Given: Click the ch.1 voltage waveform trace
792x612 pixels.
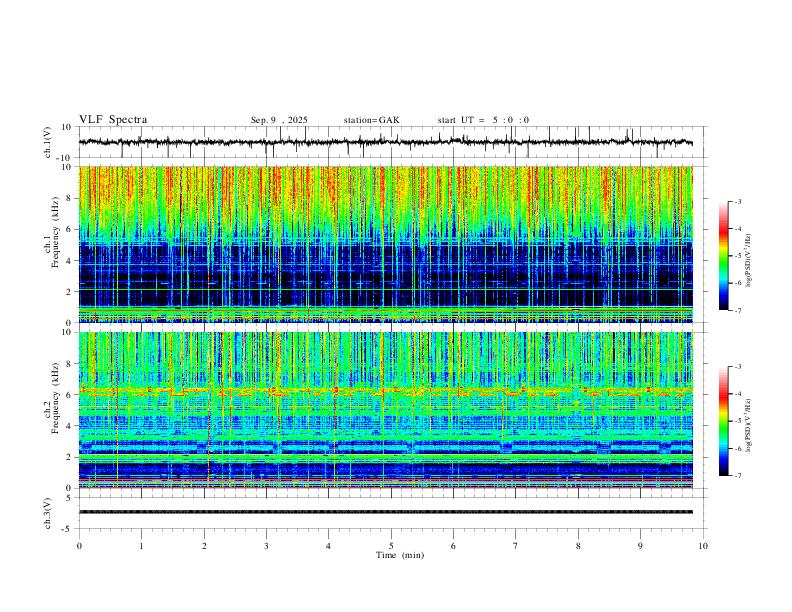Looking at the screenshot, I should [386, 142].
